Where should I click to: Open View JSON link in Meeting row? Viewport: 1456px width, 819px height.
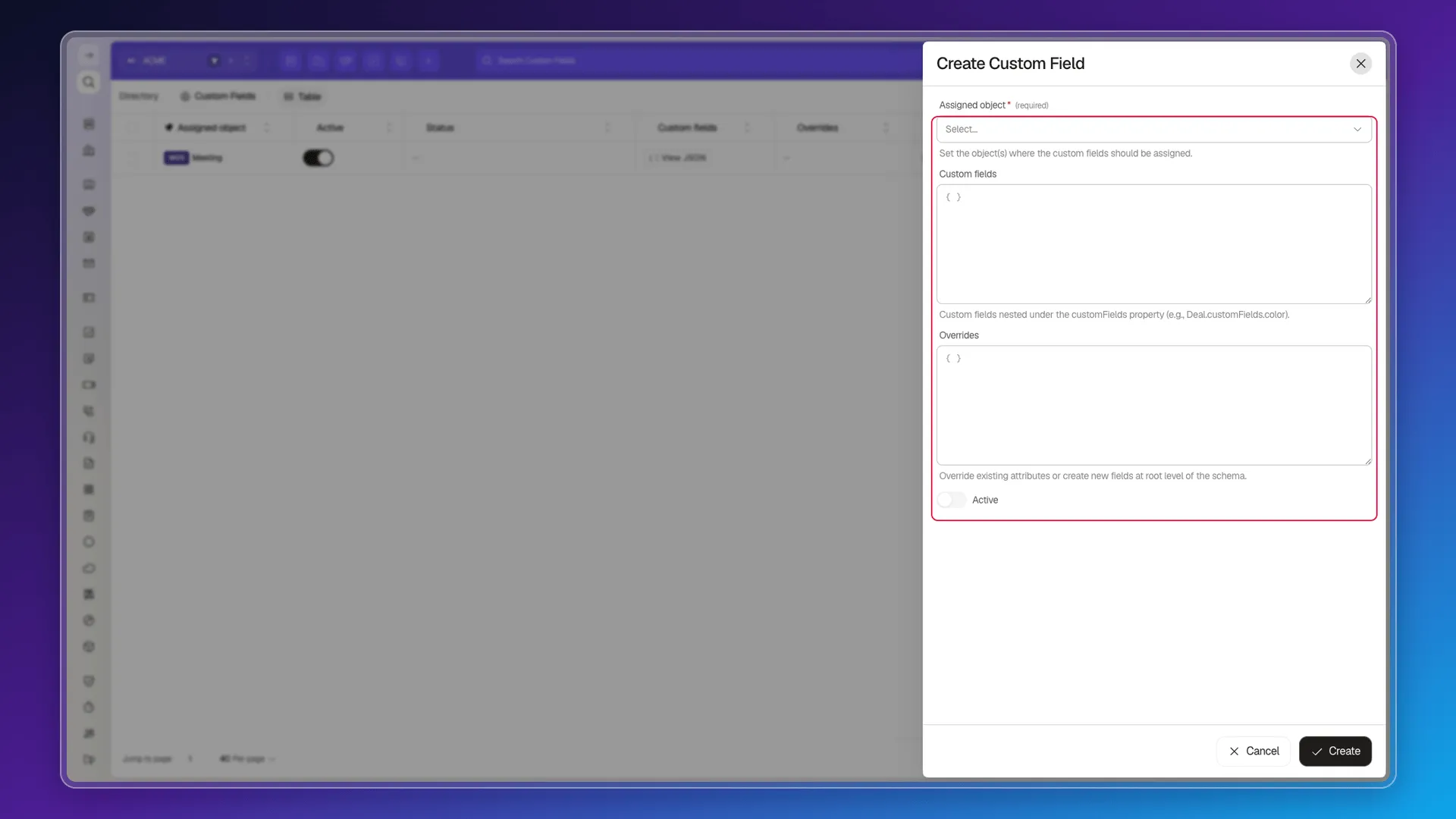tap(677, 158)
